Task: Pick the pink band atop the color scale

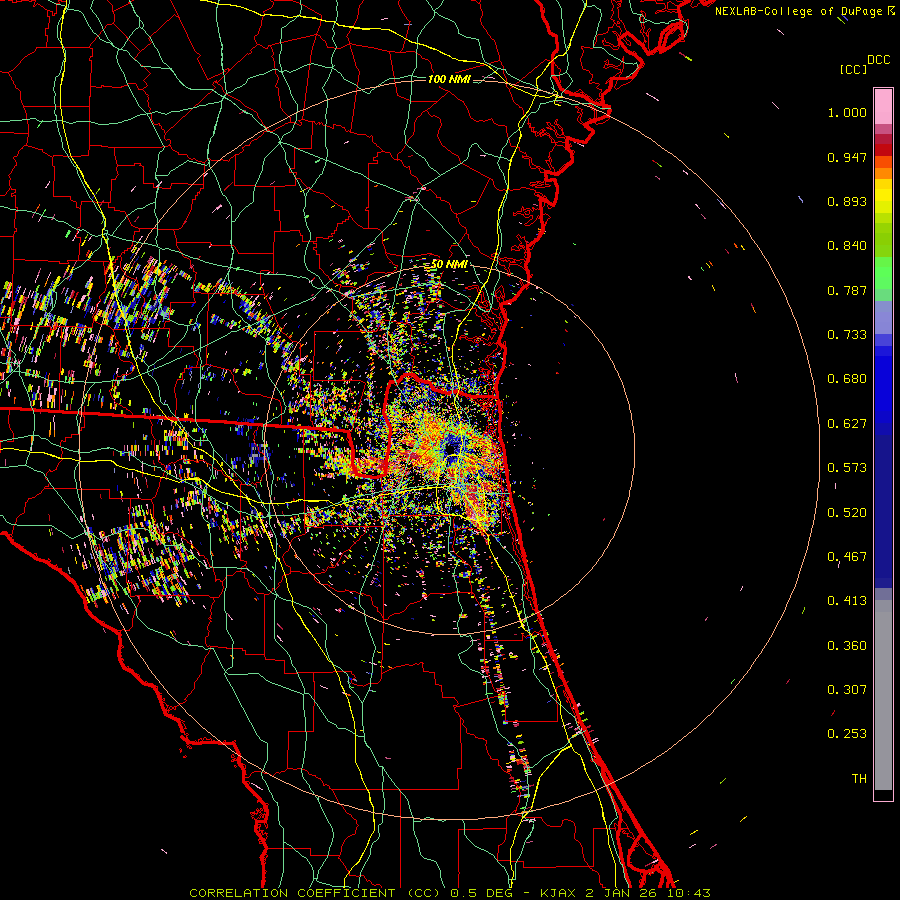Action: pyautogui.click(x=883, y=107)
